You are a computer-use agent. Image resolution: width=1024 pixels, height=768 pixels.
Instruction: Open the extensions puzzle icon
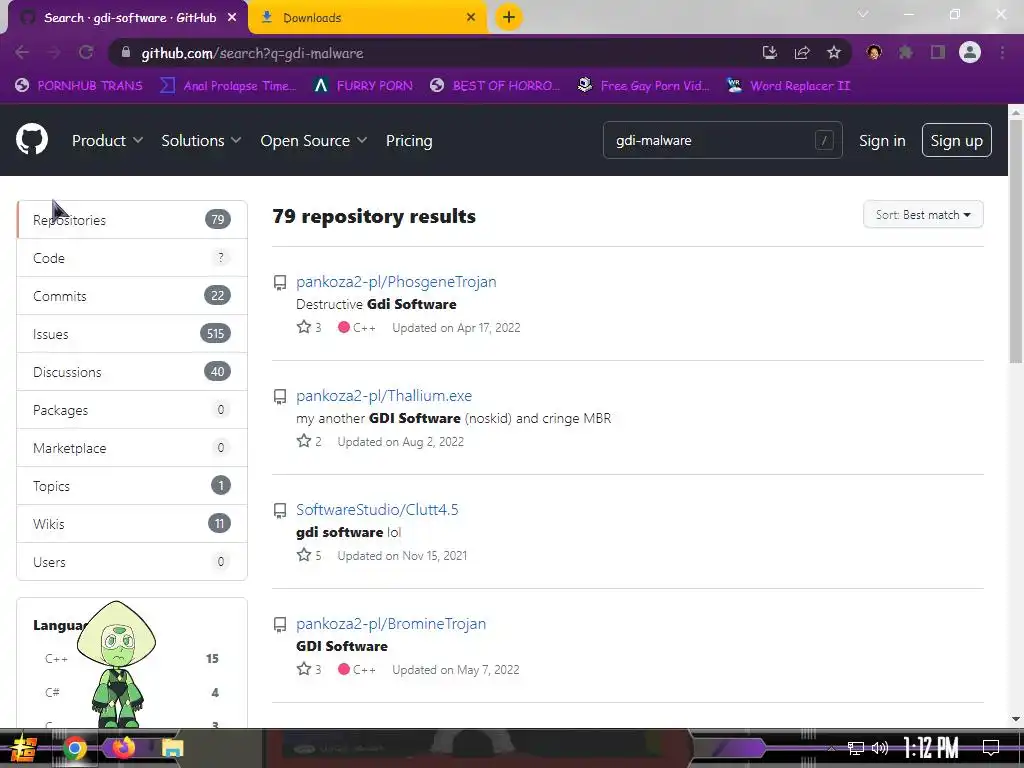point(906,52)
